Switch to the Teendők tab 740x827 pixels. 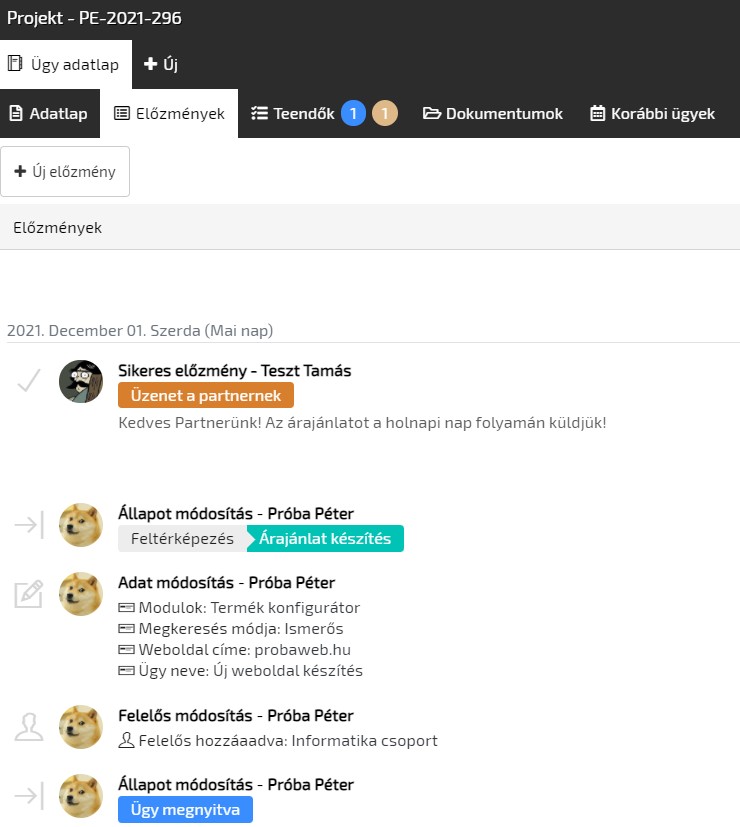[x=292, y=114]
